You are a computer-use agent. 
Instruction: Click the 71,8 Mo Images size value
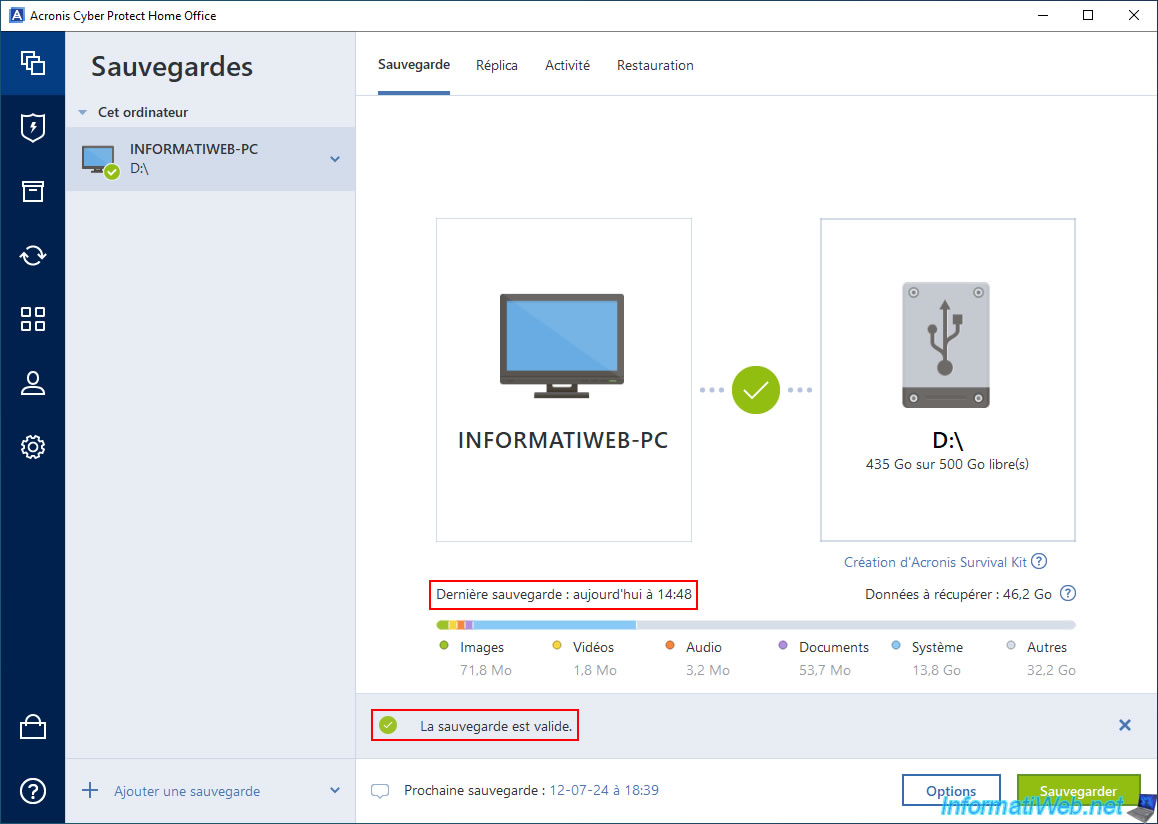(x=486, y=670)
